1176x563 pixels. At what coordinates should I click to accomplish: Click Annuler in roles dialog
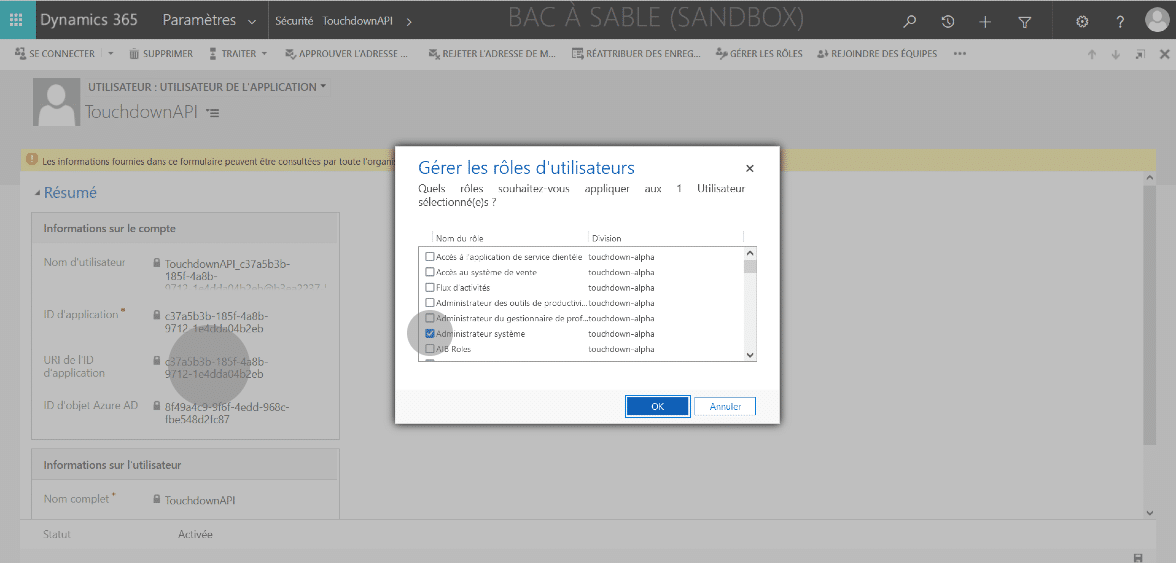(724, 406)
